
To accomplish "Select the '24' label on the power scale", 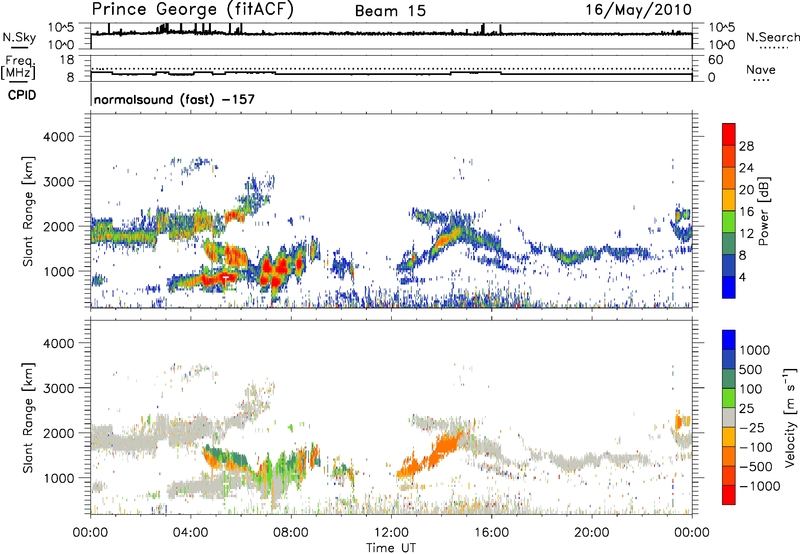I will (746, 168).
